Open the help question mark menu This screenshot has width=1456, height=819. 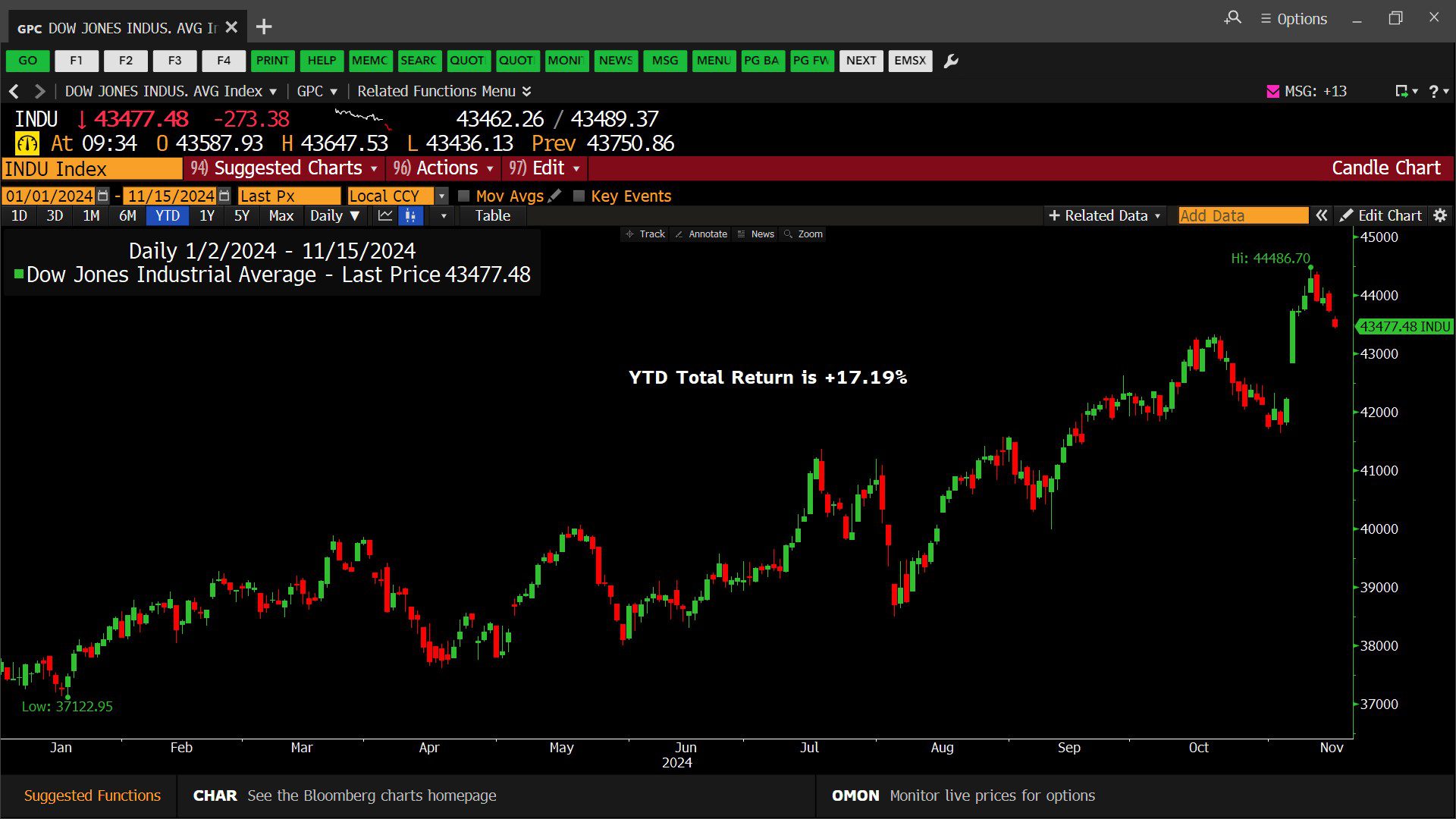tap(1439, 91)
